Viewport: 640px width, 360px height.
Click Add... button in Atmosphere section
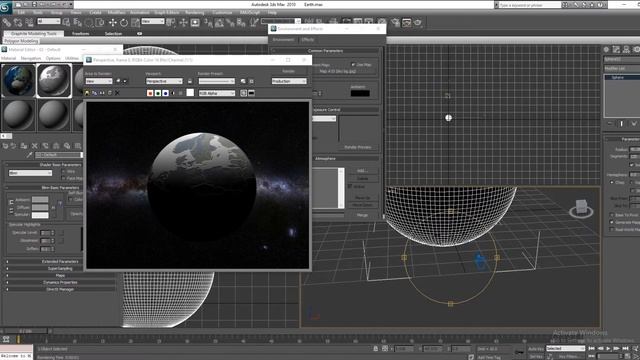click(x=362, y=171)
